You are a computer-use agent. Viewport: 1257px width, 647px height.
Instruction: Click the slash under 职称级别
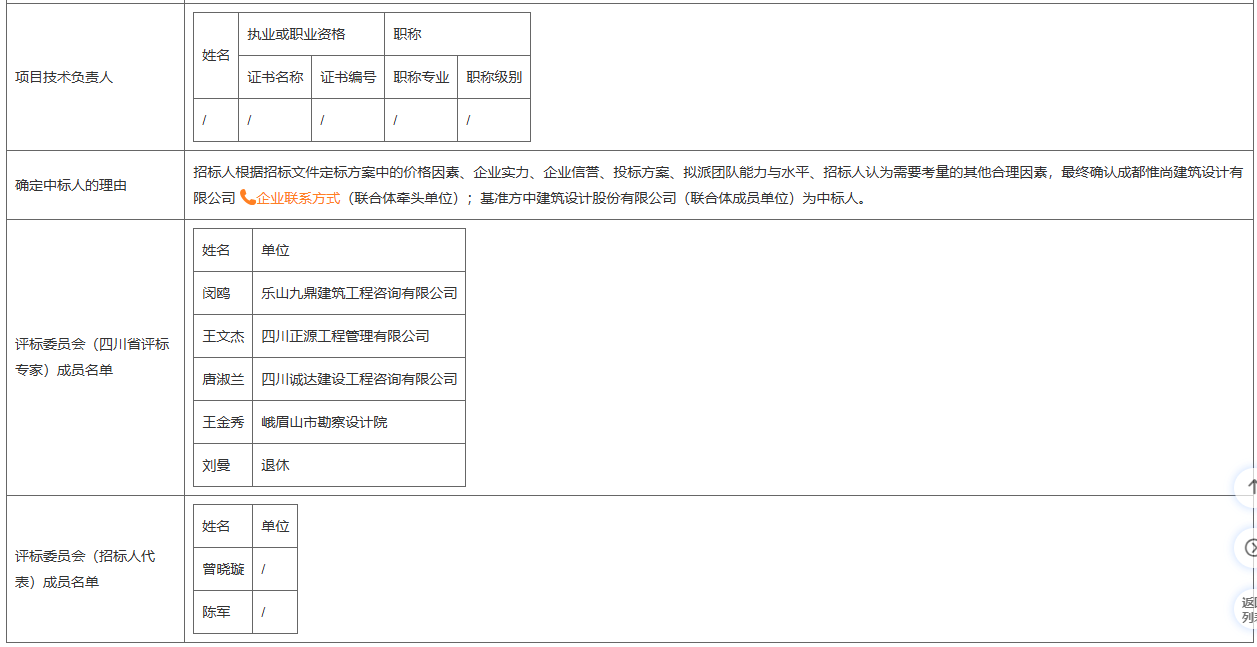pos(469,120)
